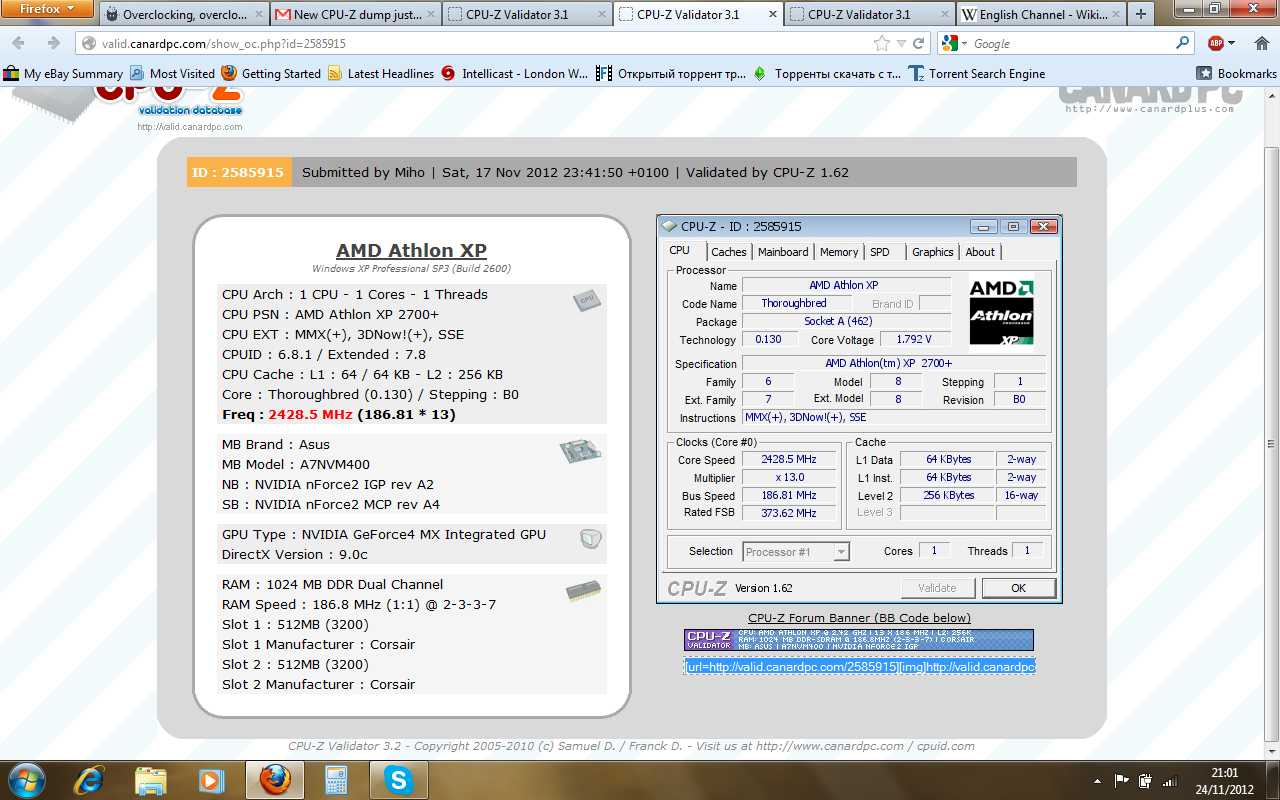This screenshot has height=800, width=1280.
Task: Open the Adblock Plus dropdown arrow
Action: coord(1232,43)
